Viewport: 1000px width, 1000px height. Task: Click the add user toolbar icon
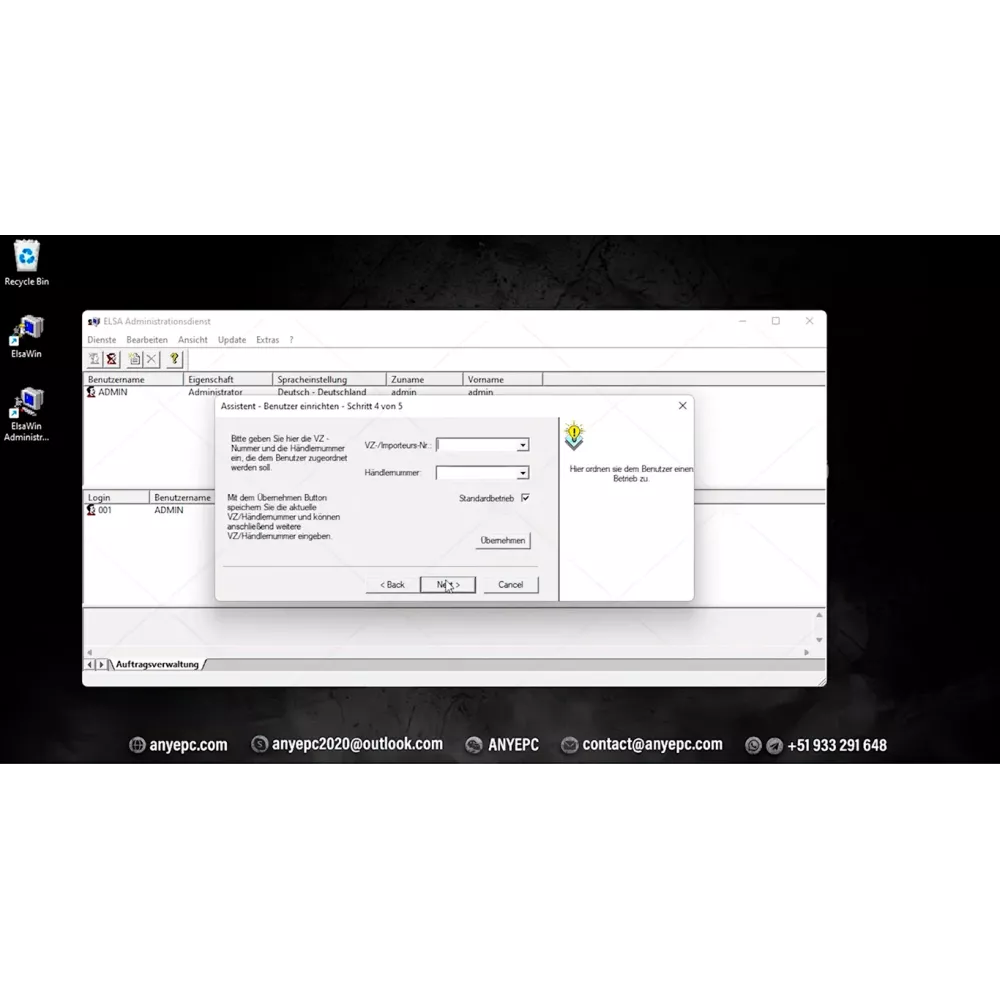[x=94, y=359]
